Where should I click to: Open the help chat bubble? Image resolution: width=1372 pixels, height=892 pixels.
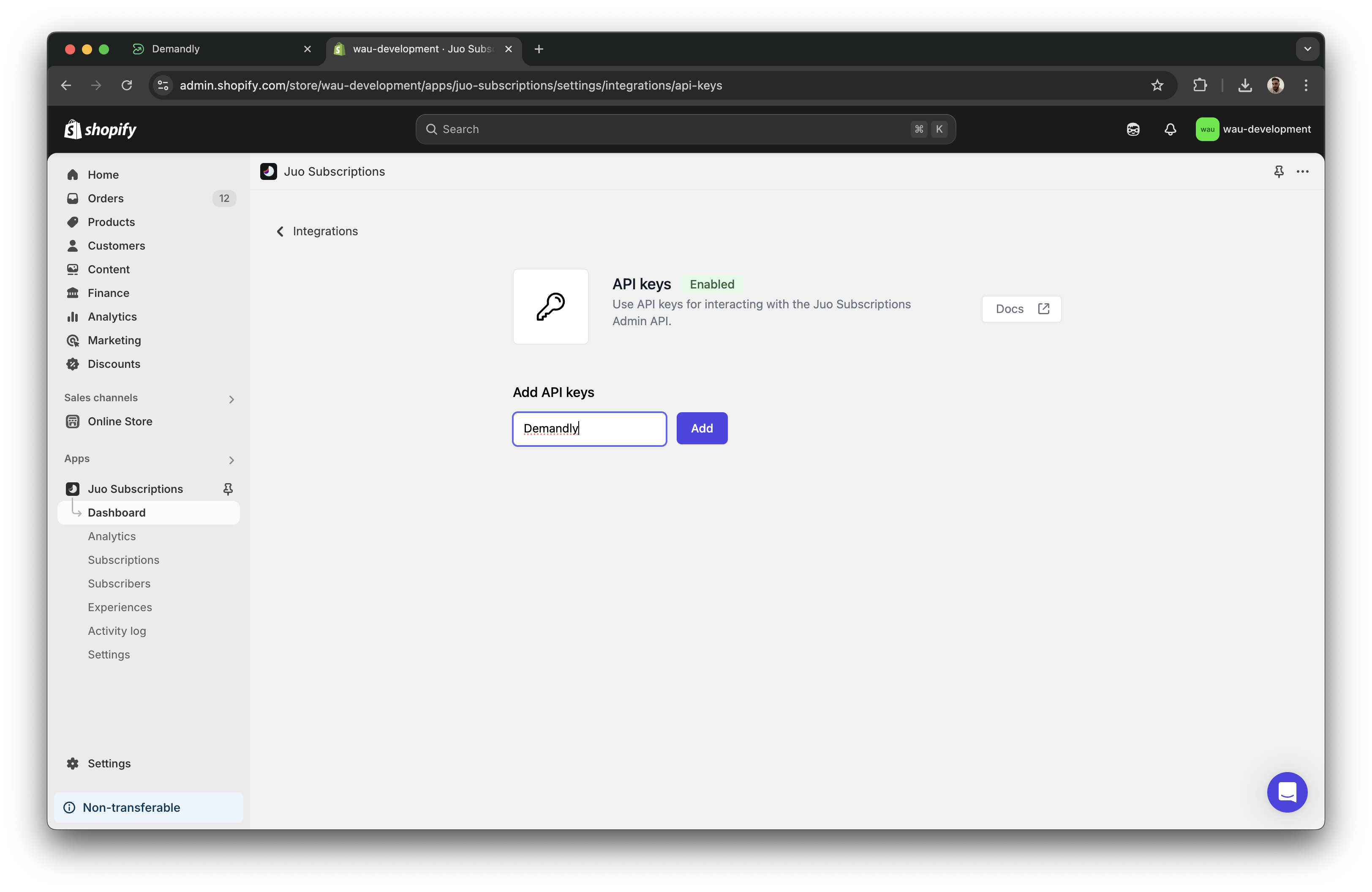[x=1287, y=792]
